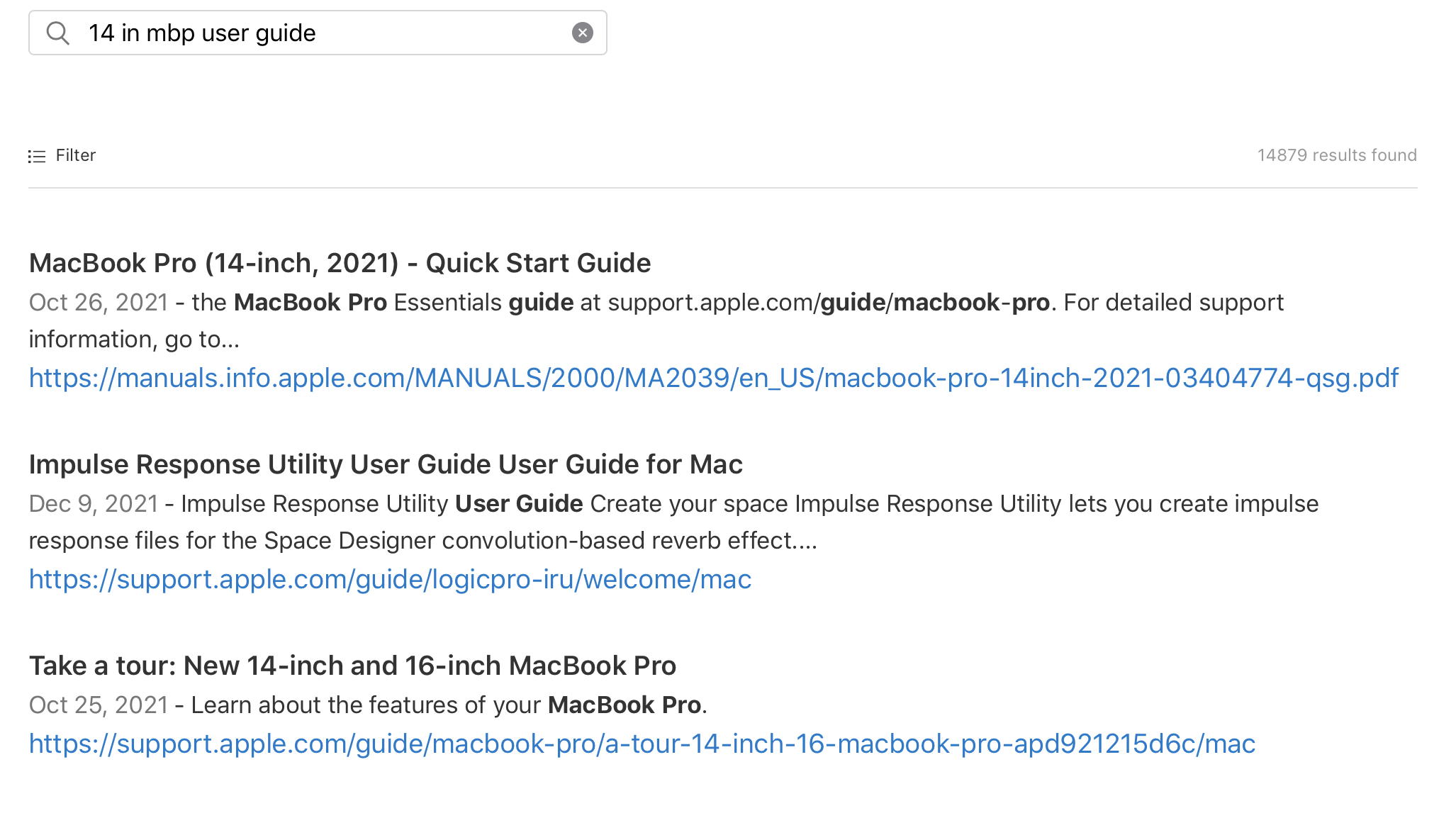Click into the '14 in mbp user guide' search field

(x=319, y=33)
